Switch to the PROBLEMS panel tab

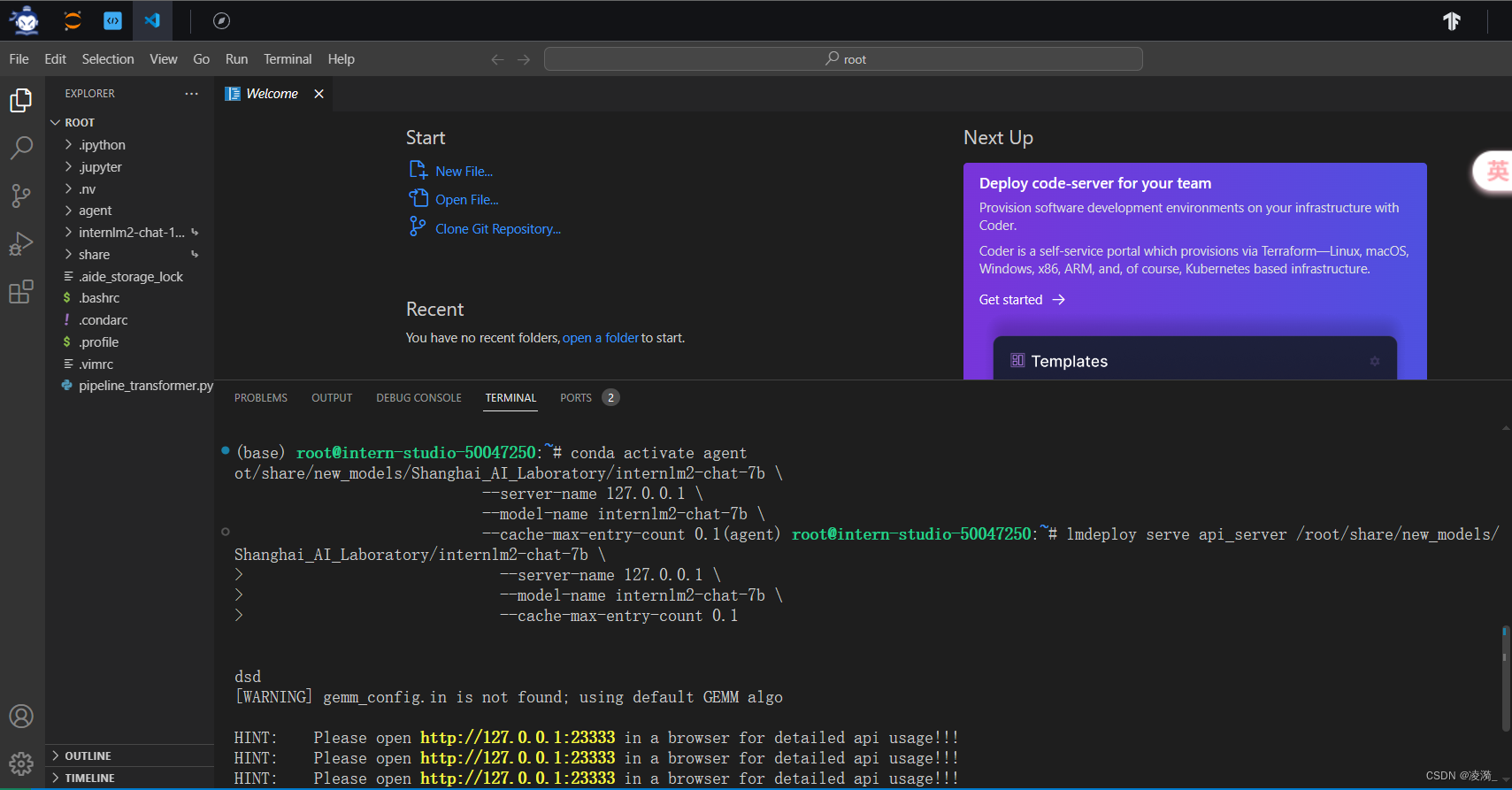point(261,398)
